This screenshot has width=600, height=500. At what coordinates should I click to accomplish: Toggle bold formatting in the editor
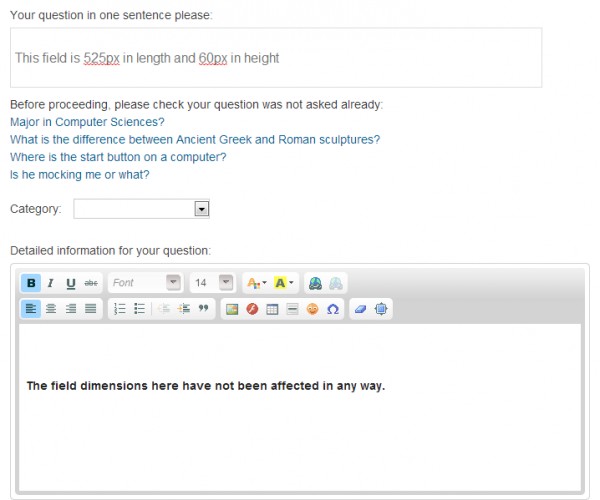coord(31,283)
